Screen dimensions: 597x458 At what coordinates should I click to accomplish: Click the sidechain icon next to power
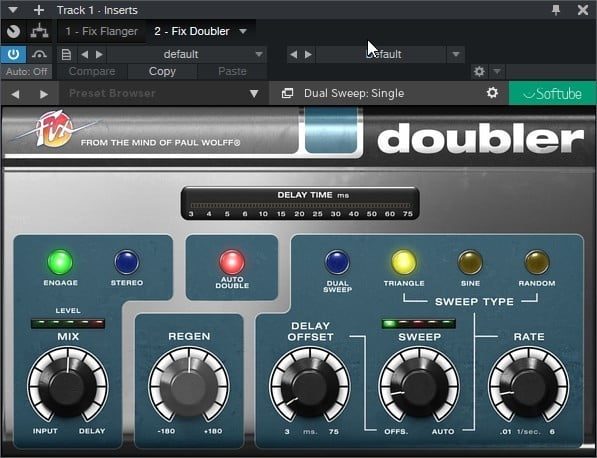coord(40,54)
